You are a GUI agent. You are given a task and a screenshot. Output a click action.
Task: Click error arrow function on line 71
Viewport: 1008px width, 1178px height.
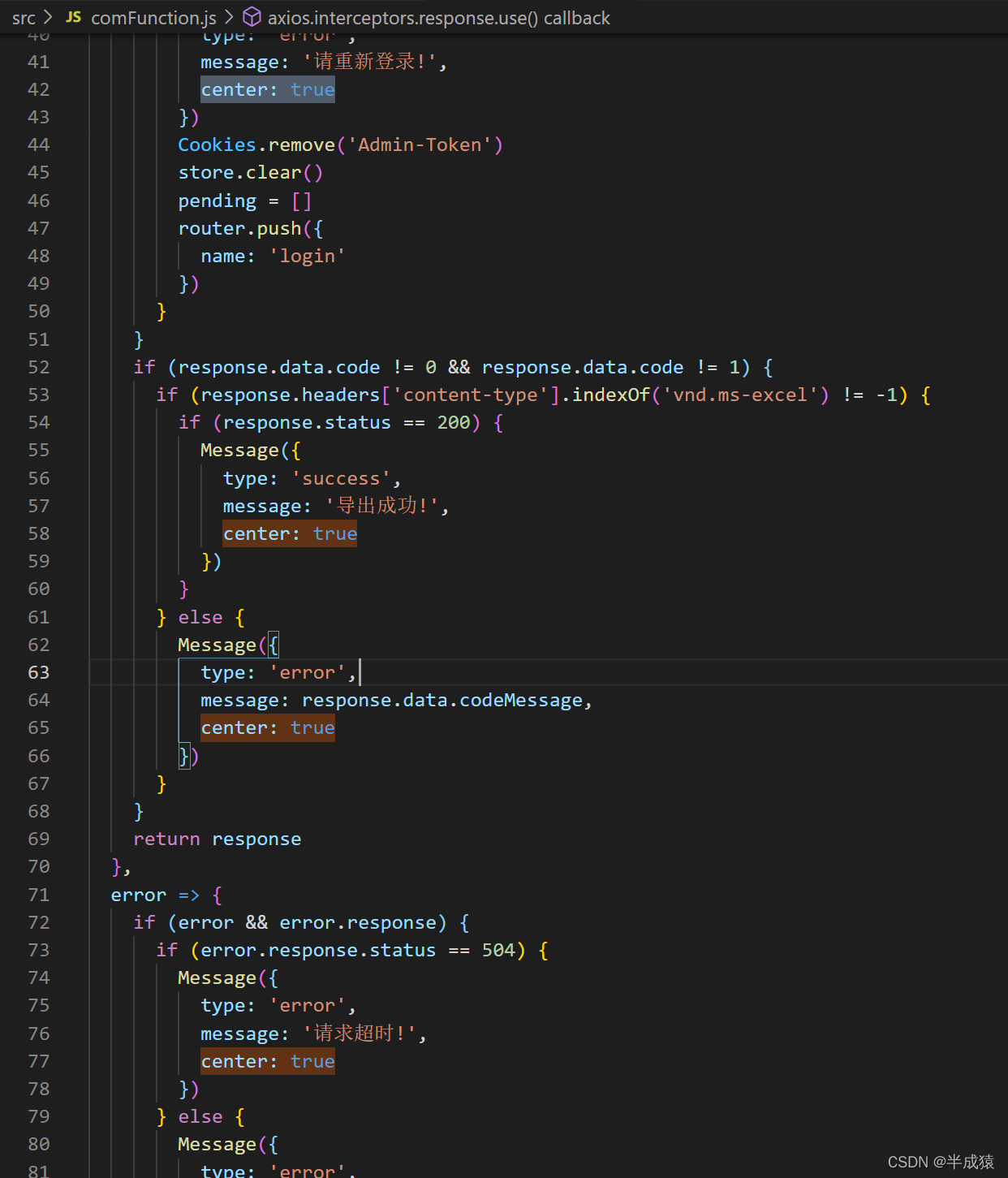pyautogui.click(x=166, y=895)
